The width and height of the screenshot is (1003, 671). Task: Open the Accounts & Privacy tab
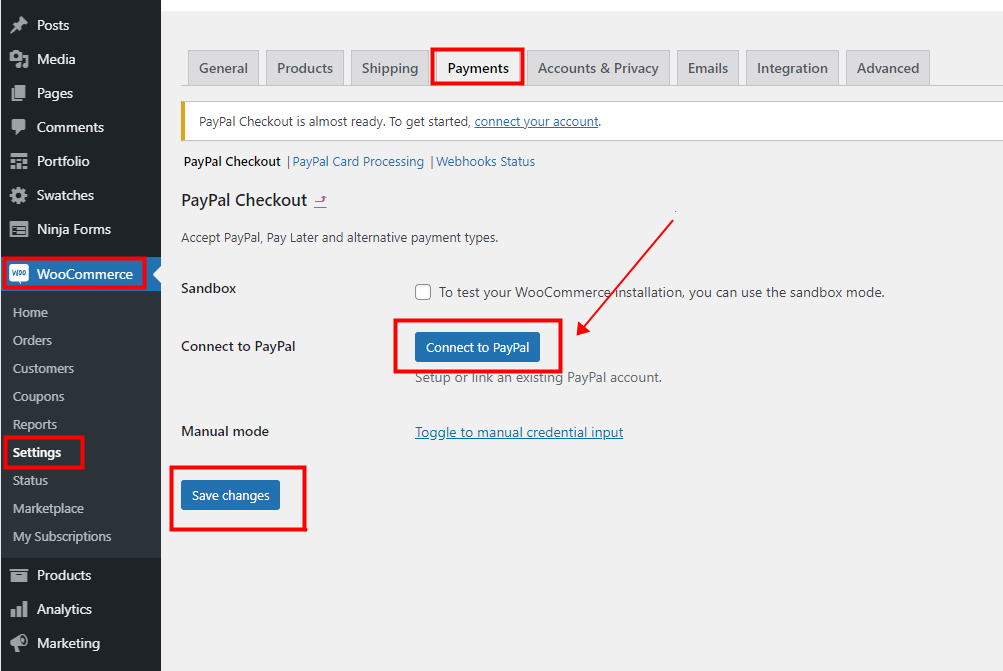(x=598, y=68)
